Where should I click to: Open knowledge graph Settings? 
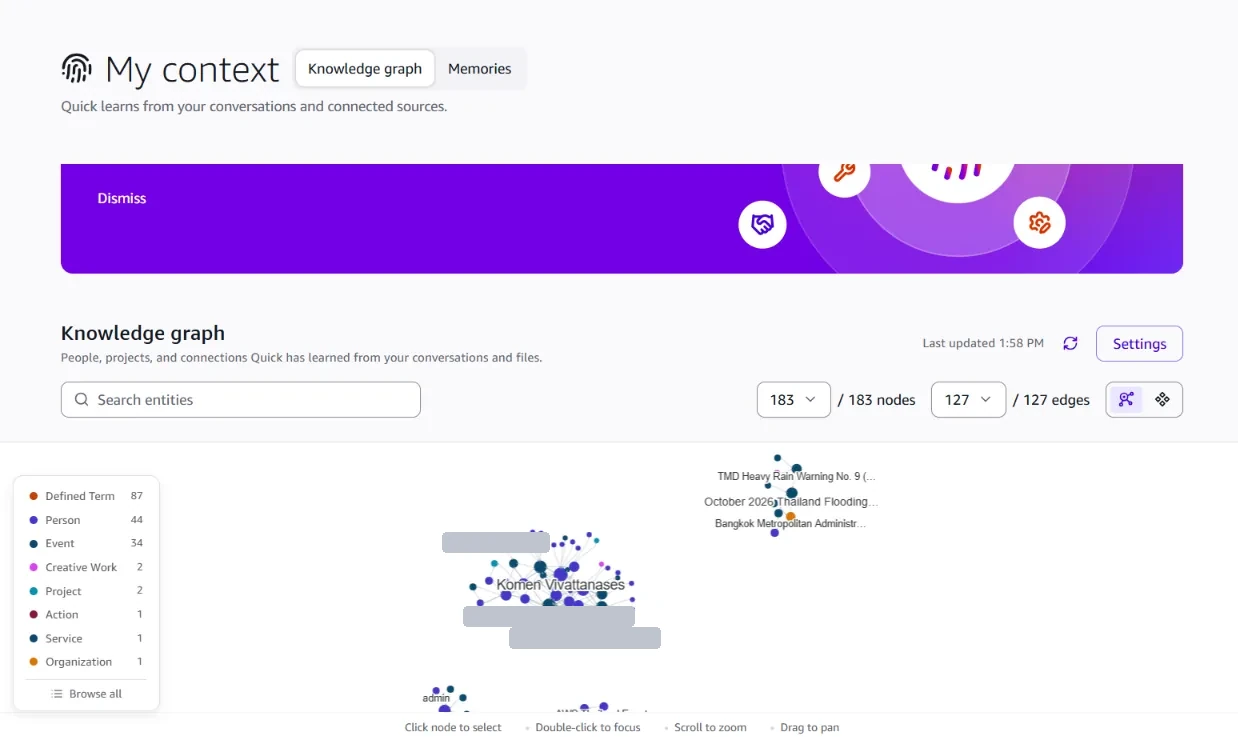click(1139, 343)
